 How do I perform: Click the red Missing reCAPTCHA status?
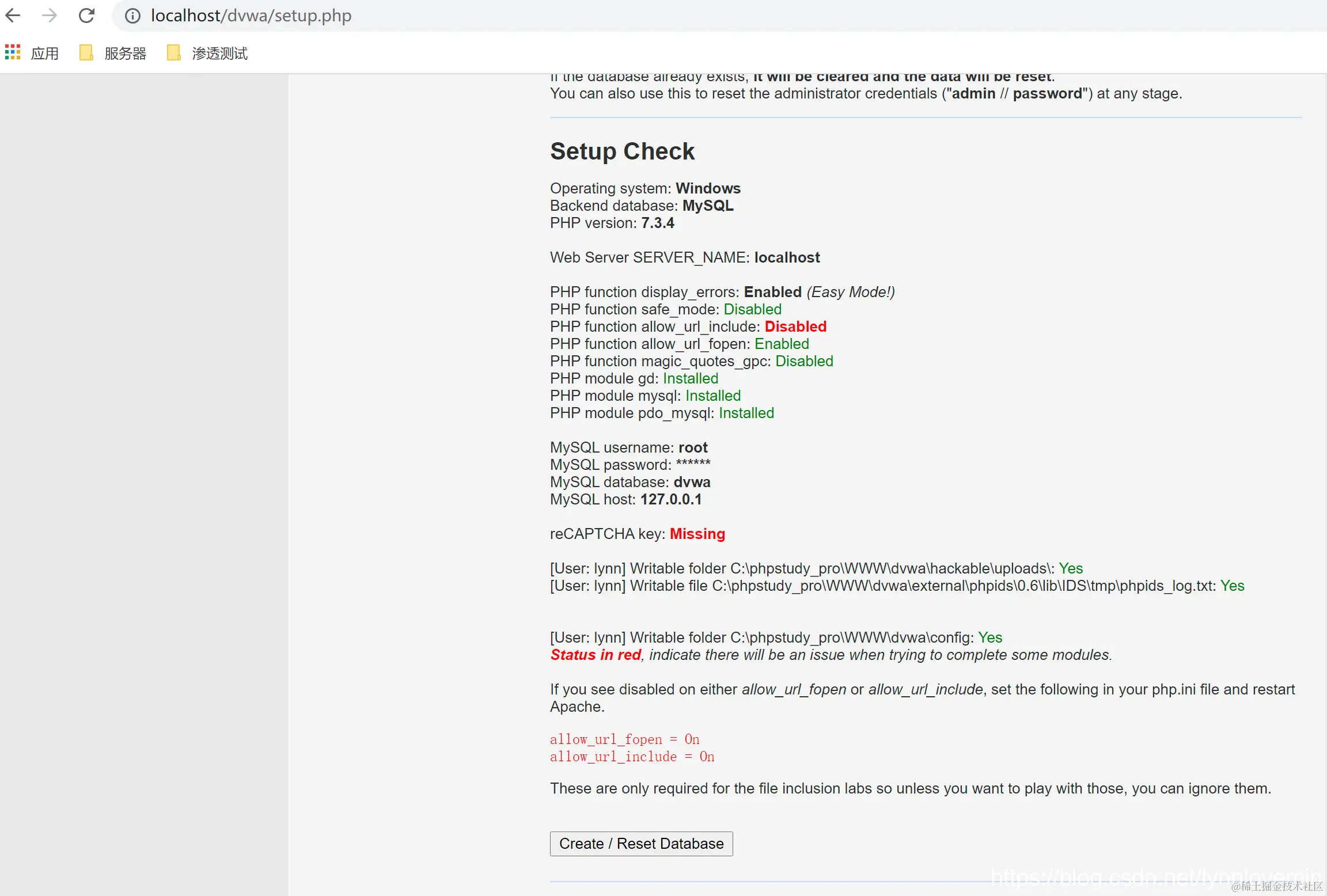click(x=697, y=534)
